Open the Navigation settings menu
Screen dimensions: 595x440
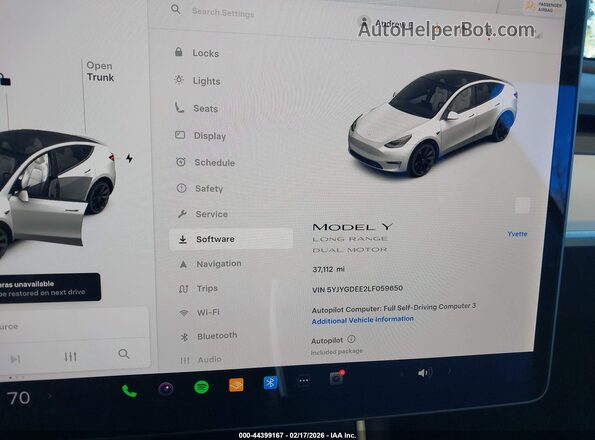tap(211, 264)
